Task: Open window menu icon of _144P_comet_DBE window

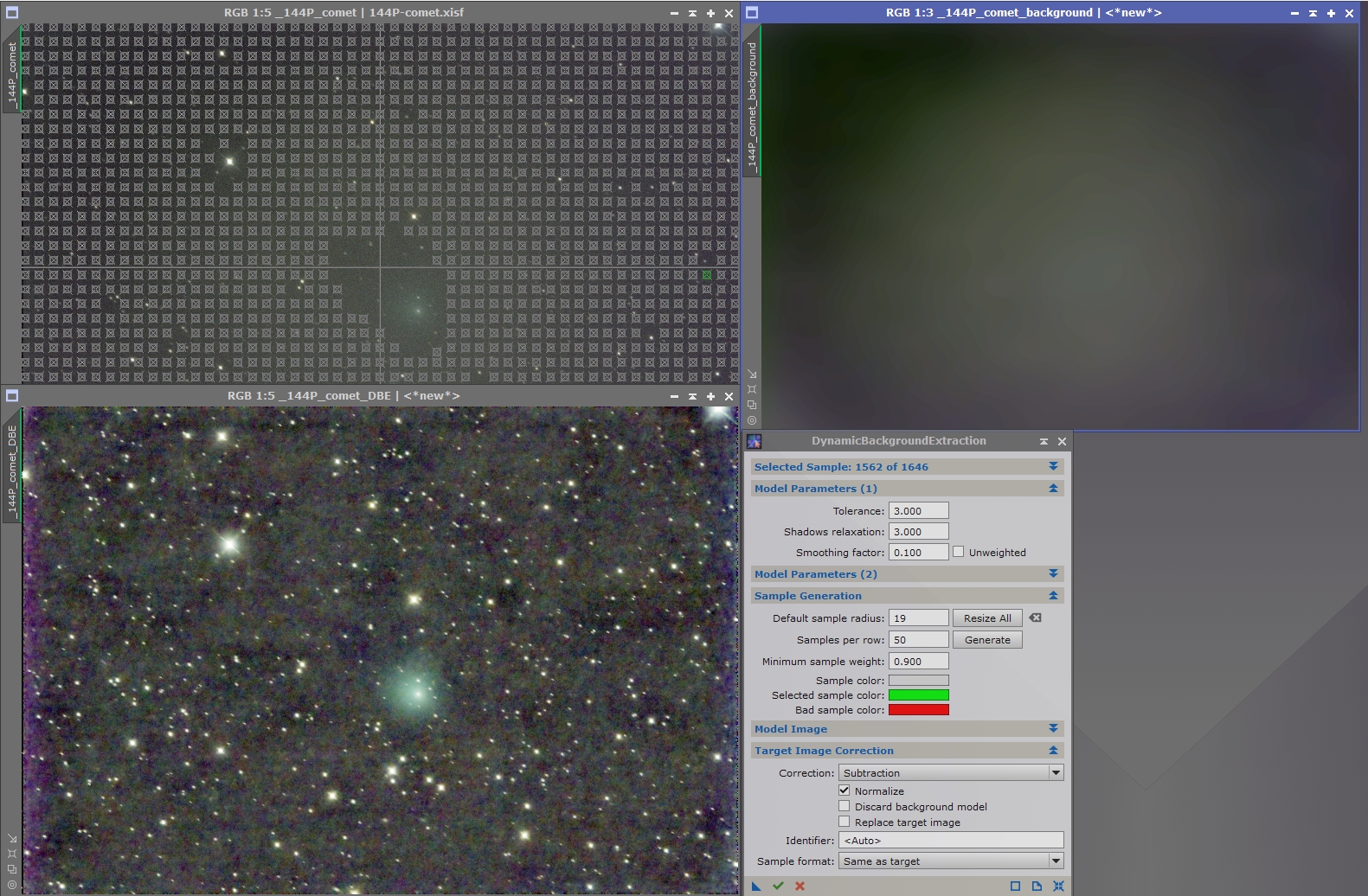Action: point(12,396)
